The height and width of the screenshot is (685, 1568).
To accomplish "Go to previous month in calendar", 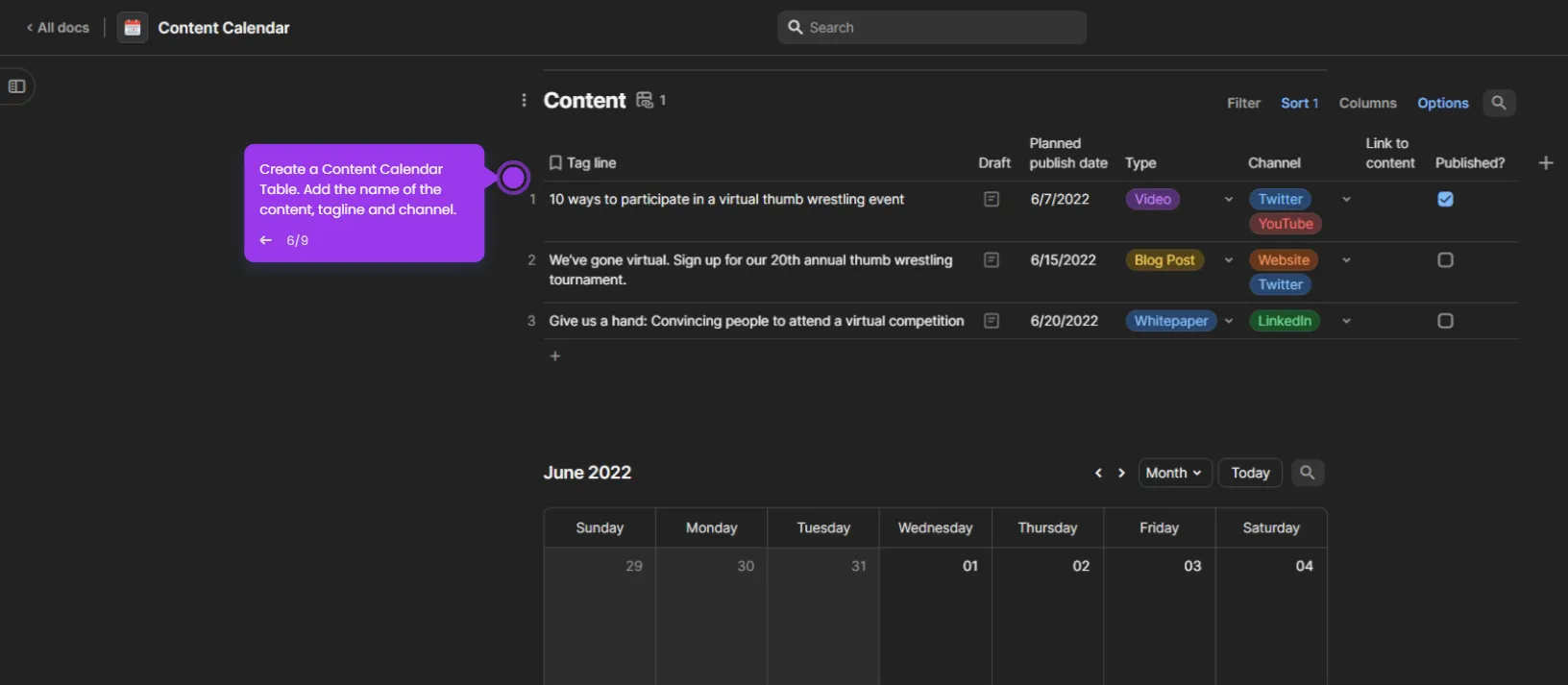I will (x=1098, y=473).
